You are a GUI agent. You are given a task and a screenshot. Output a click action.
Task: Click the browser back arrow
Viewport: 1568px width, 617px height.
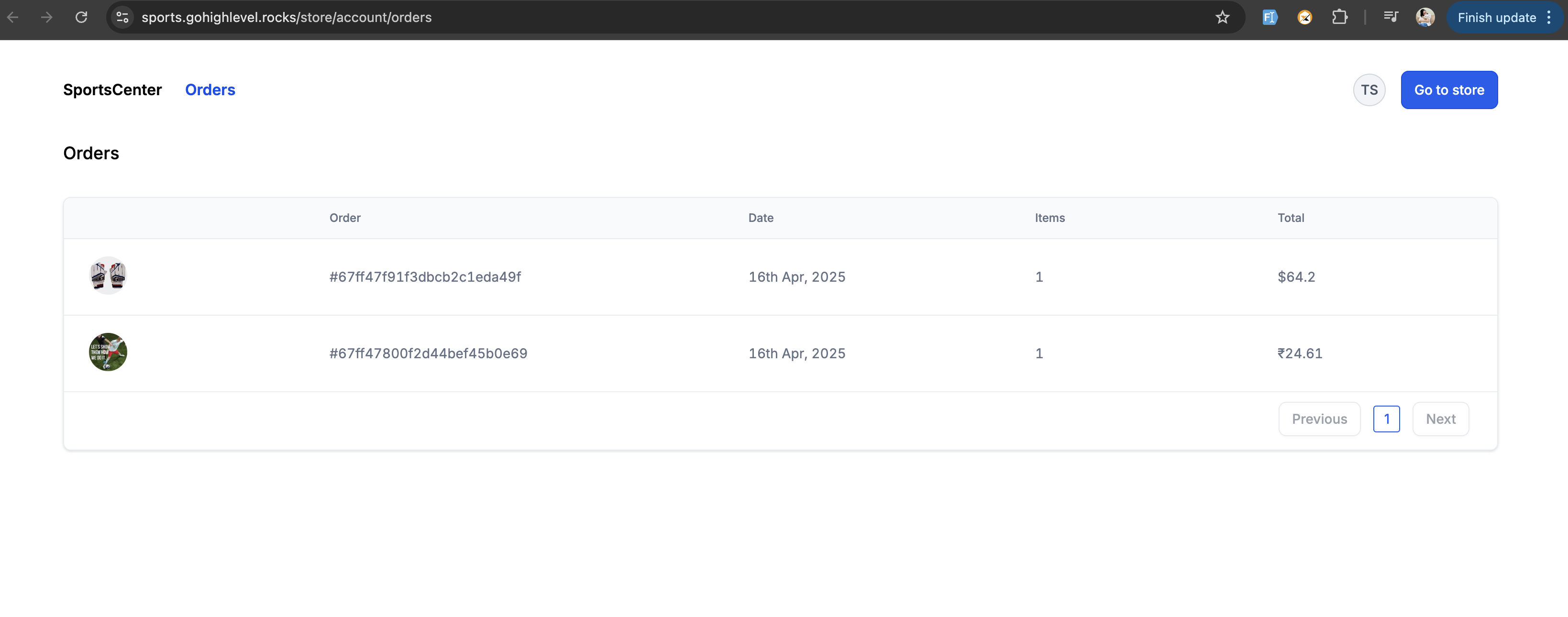13,17
